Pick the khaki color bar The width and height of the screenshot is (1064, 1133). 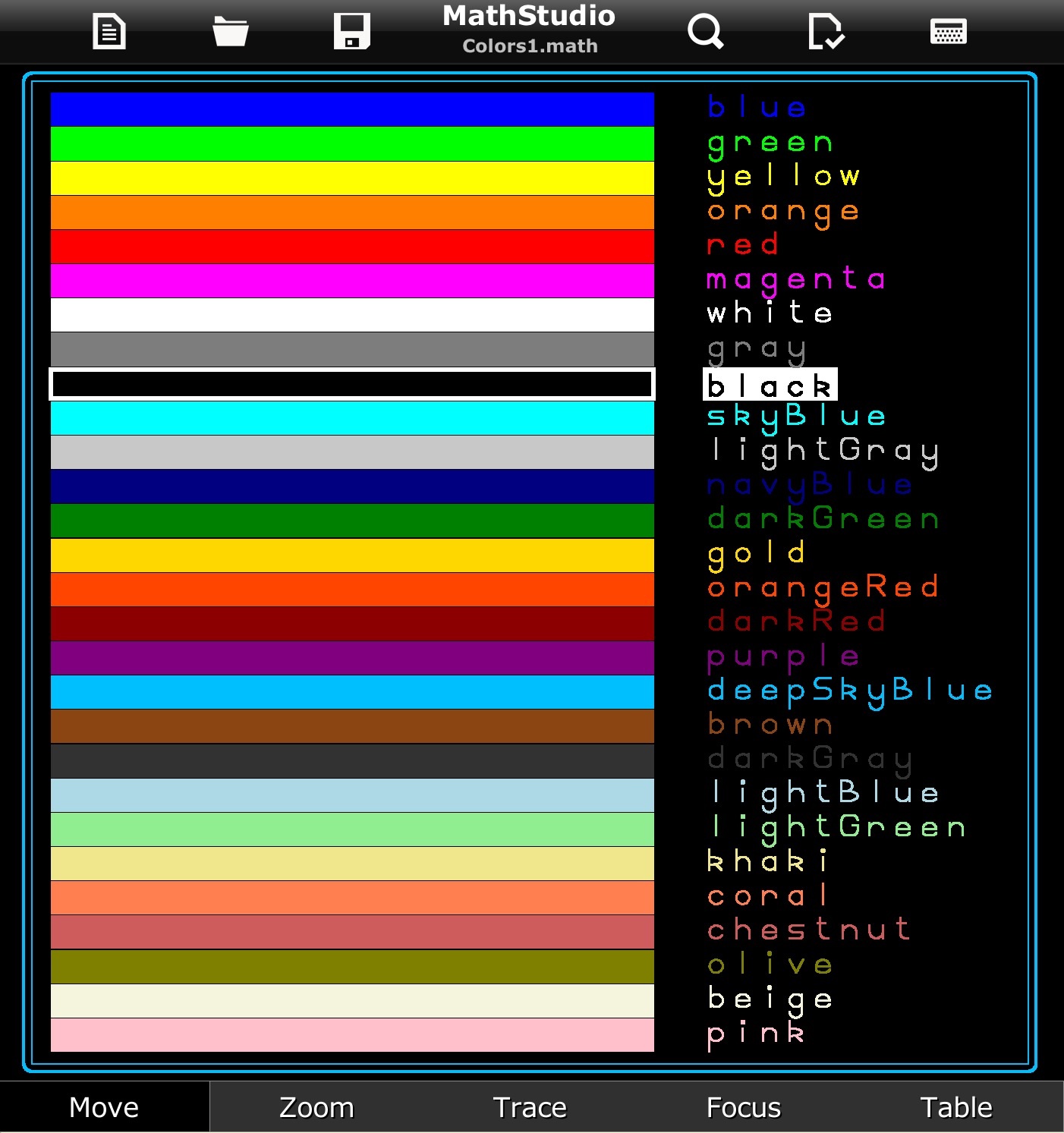click(x=352, y=864)
